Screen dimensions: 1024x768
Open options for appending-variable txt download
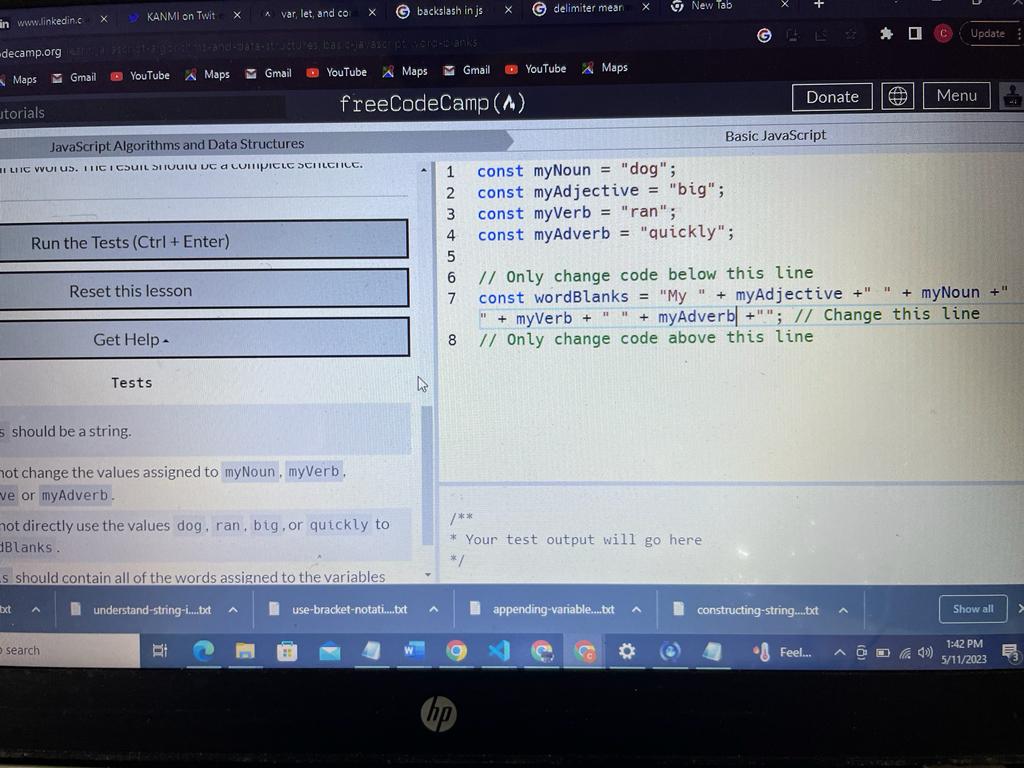coord(636,610)
